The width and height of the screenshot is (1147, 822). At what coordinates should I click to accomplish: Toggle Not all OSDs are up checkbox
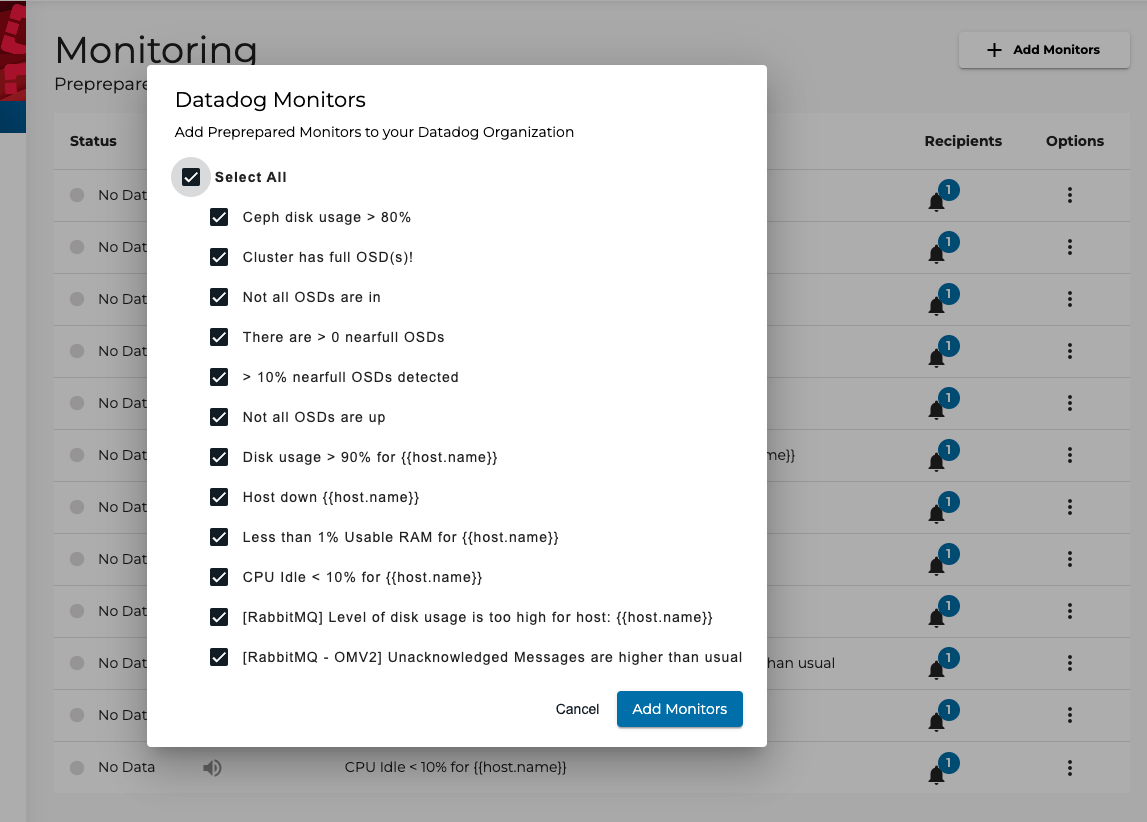(x=219, y=417)
